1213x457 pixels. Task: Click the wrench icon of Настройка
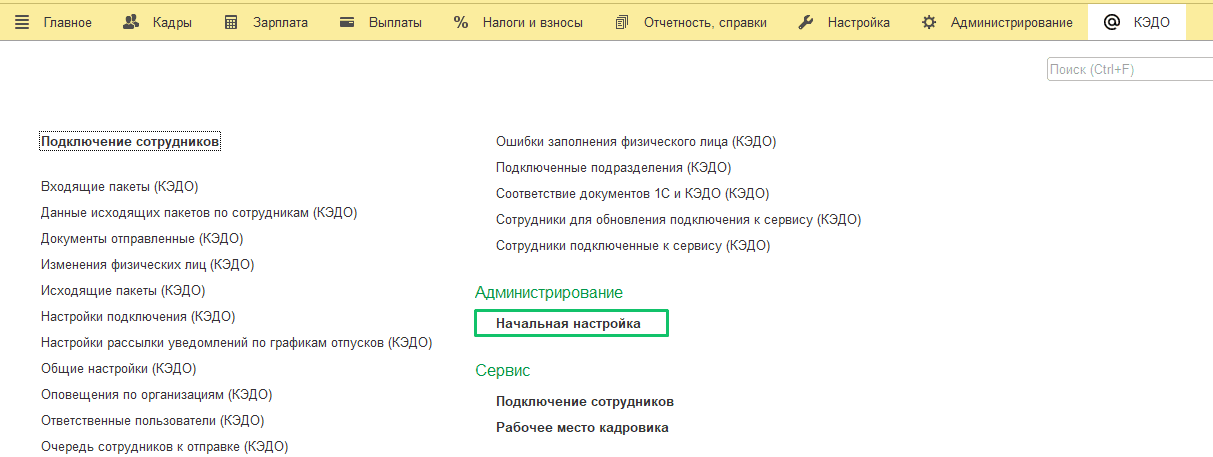coord(806,22)
